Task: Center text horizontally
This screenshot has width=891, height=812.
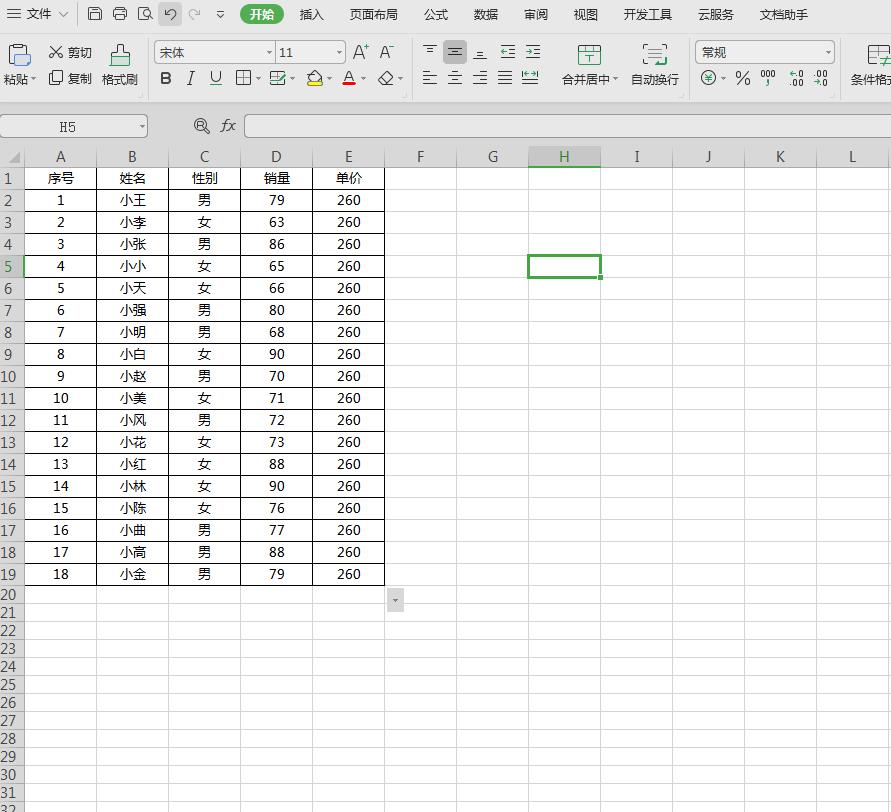Action: (455, 78)
